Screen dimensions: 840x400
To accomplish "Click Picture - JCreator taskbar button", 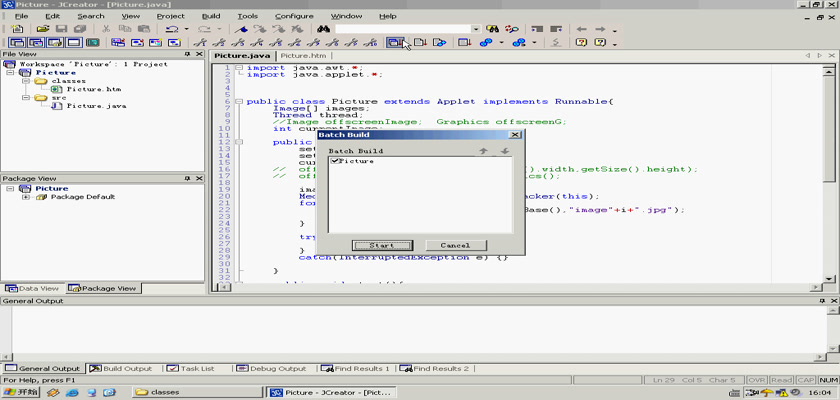I will click(332, 393).
